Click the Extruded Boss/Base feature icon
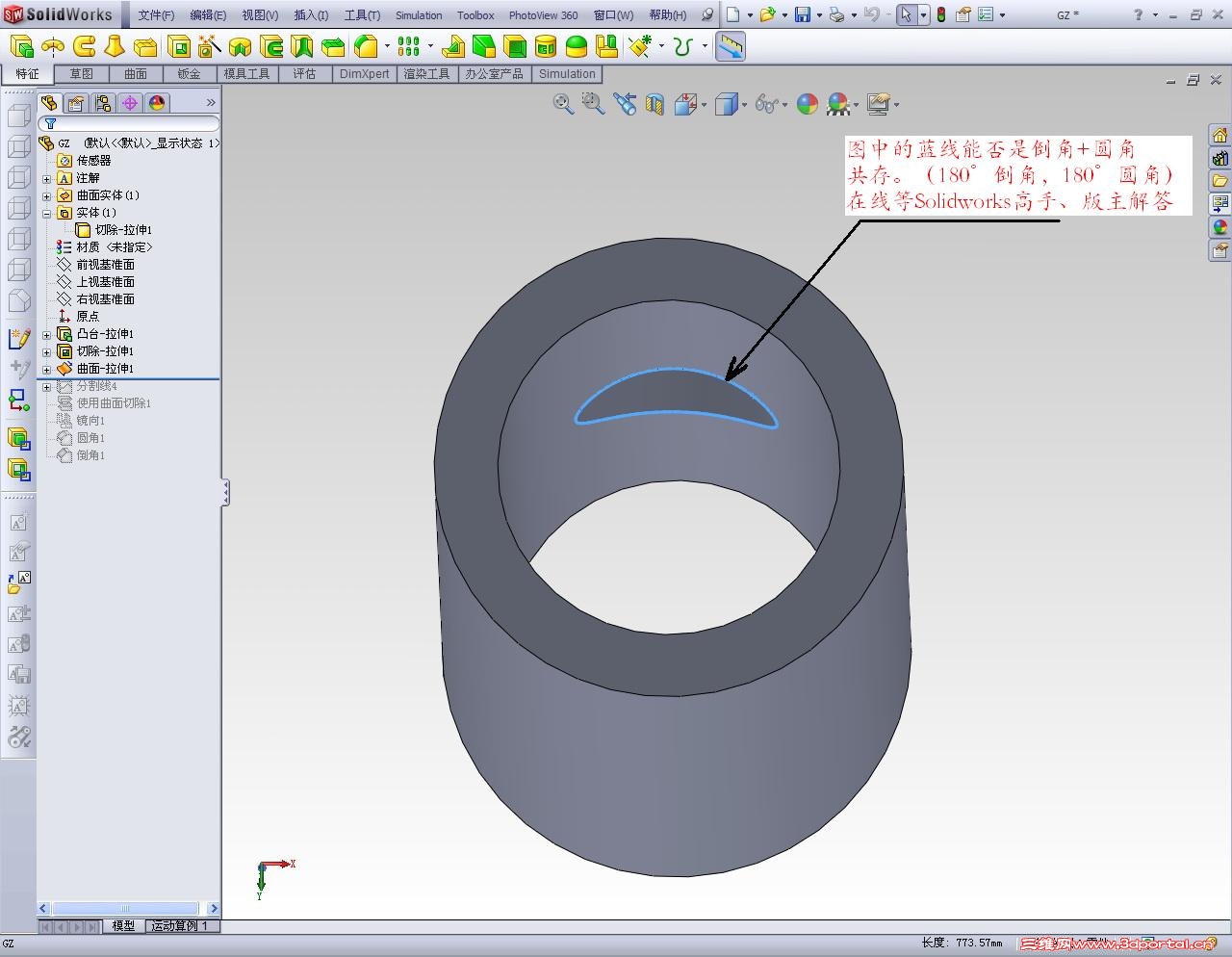This screenshot has height=957, width=1232. [22, 46]
